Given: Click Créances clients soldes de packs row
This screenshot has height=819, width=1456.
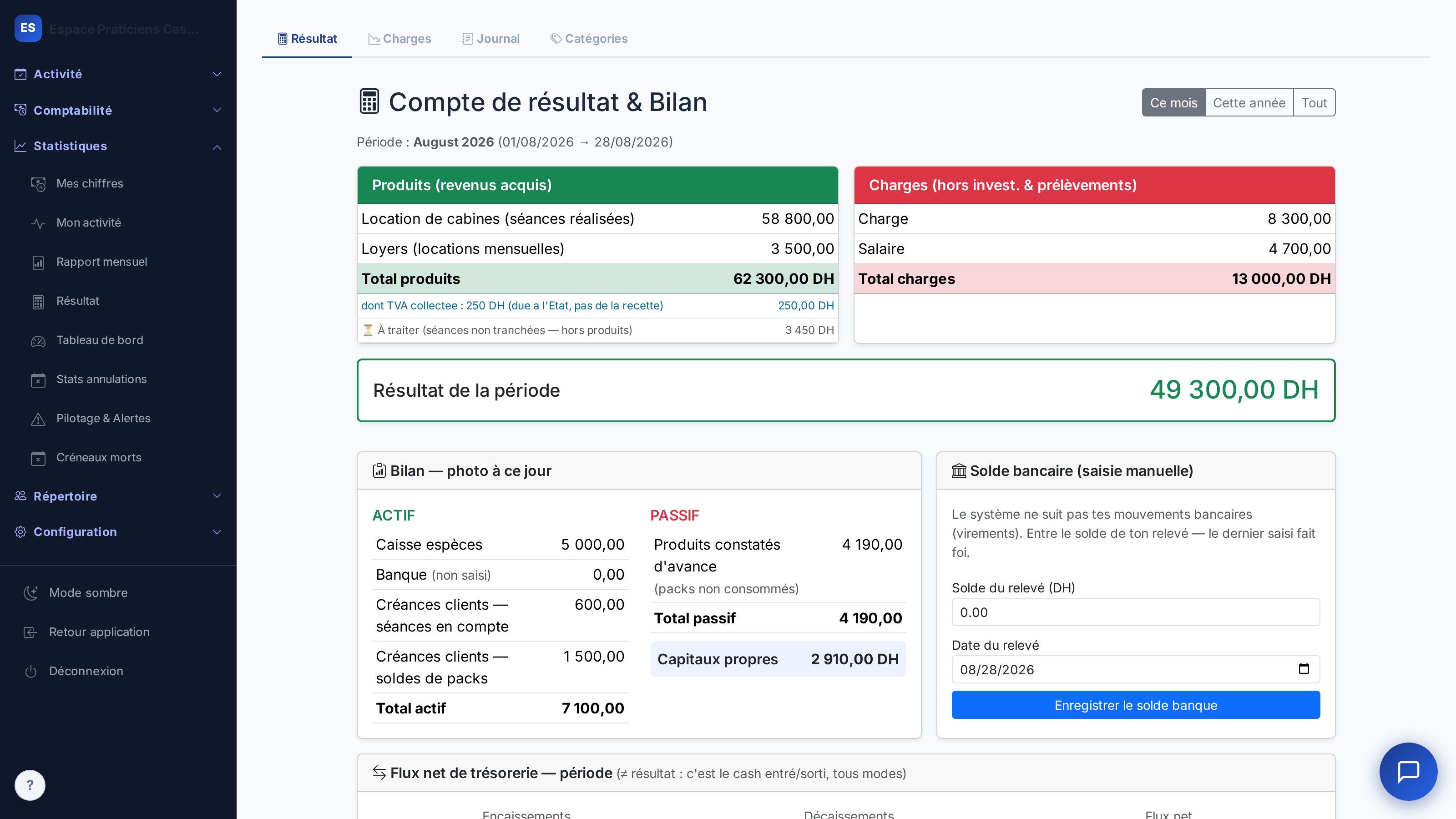Looking at the screenshot, I should (x=500, y=667).
